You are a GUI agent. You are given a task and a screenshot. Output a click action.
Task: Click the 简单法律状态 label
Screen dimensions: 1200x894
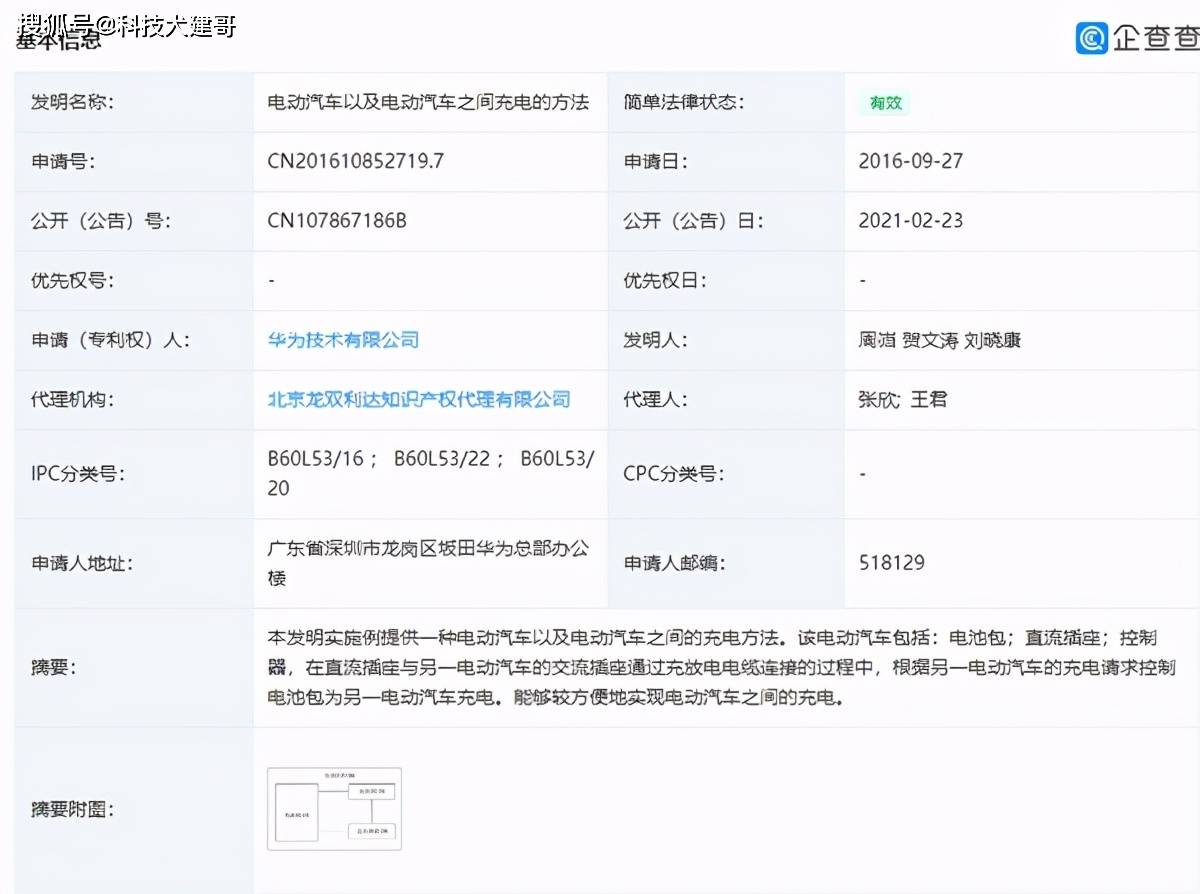click(684, 102)
